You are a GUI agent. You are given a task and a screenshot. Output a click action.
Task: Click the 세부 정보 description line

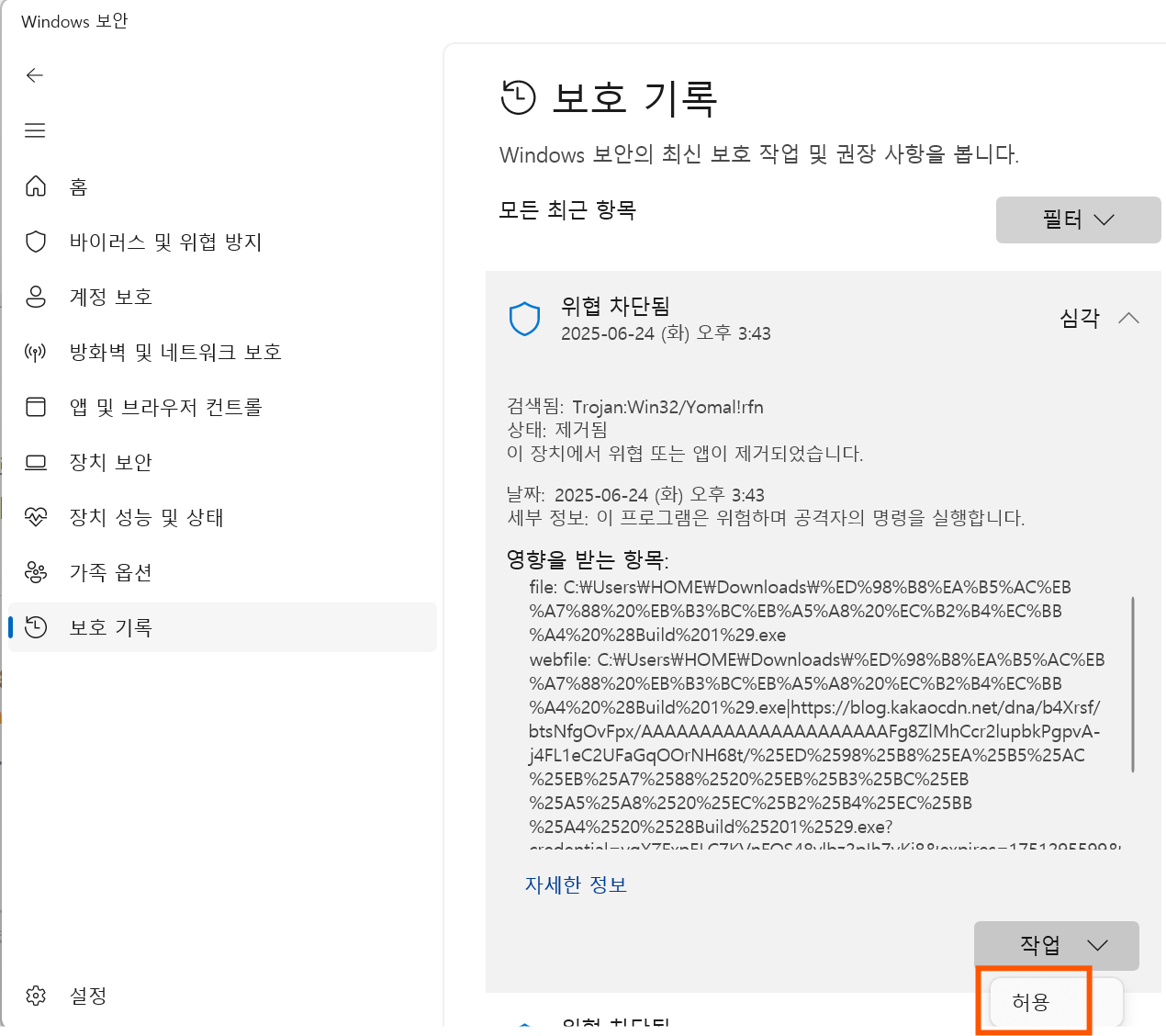coord(766,518)
